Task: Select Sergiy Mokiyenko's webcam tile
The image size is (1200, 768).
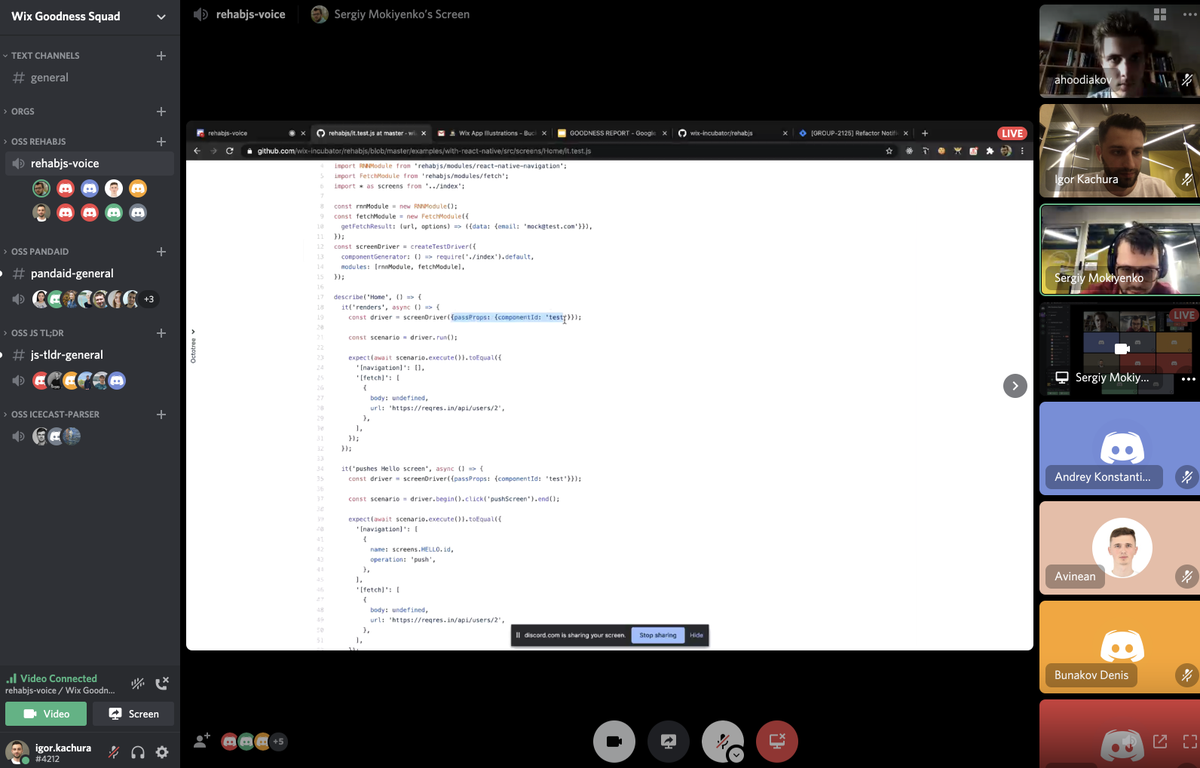Action: [1119, 250]
